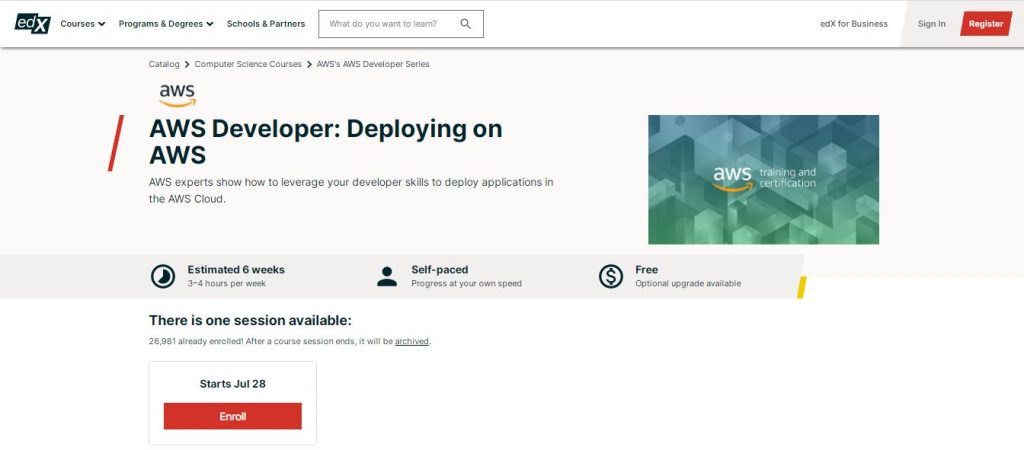Click the AWS training and certification image
The width and height of the screenshot is (1024, 450).
pos(763,179)
